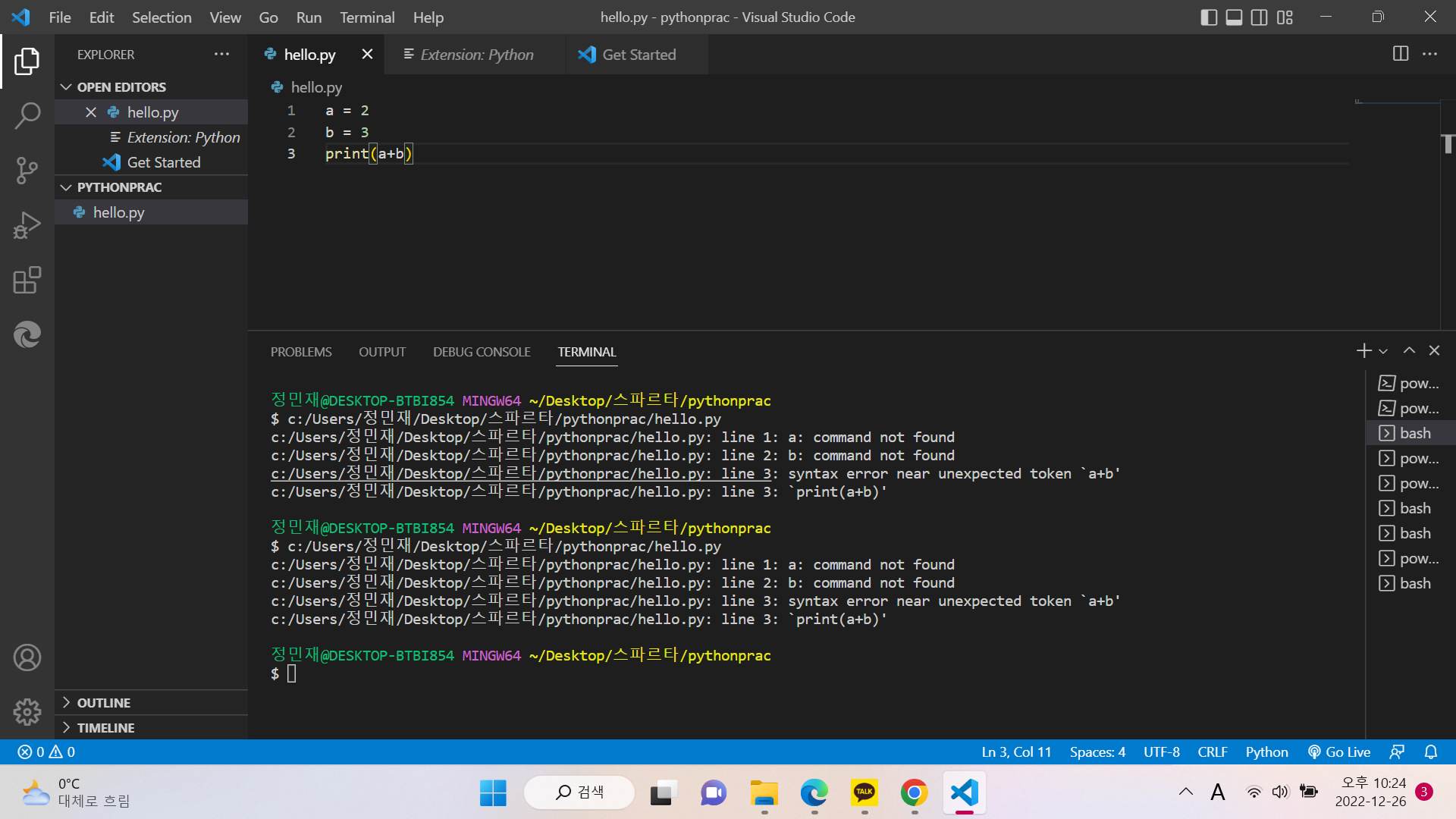The width and height of the screenshot is (1456, 819).
Task: Open editor more actions ellipsis
Action: (1429, 54)
